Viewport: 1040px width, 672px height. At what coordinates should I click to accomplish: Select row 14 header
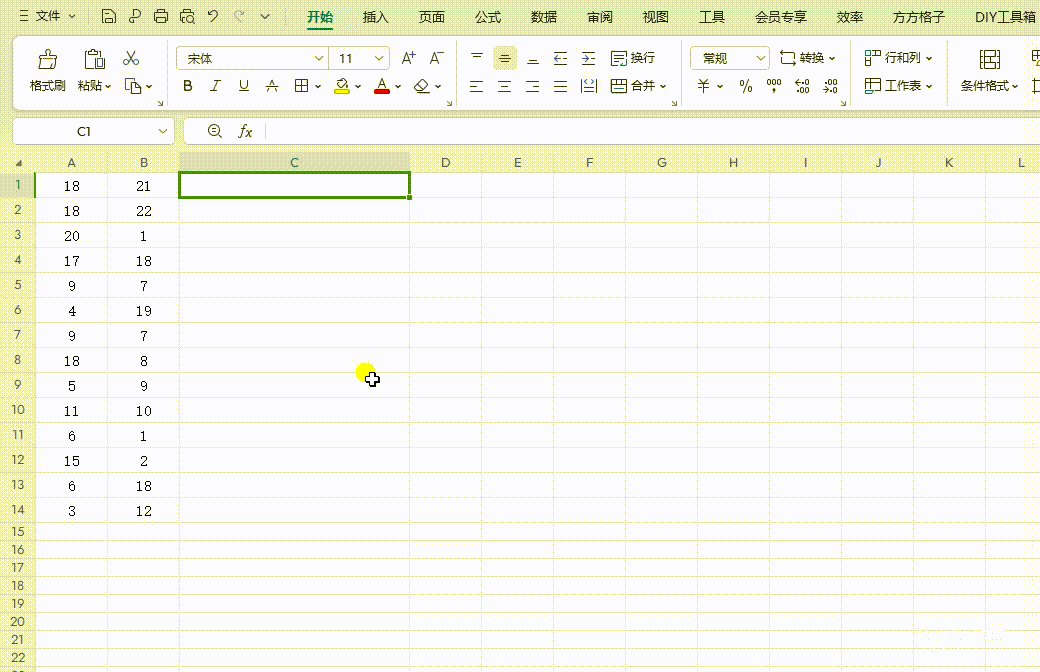(x=17, y=510)
